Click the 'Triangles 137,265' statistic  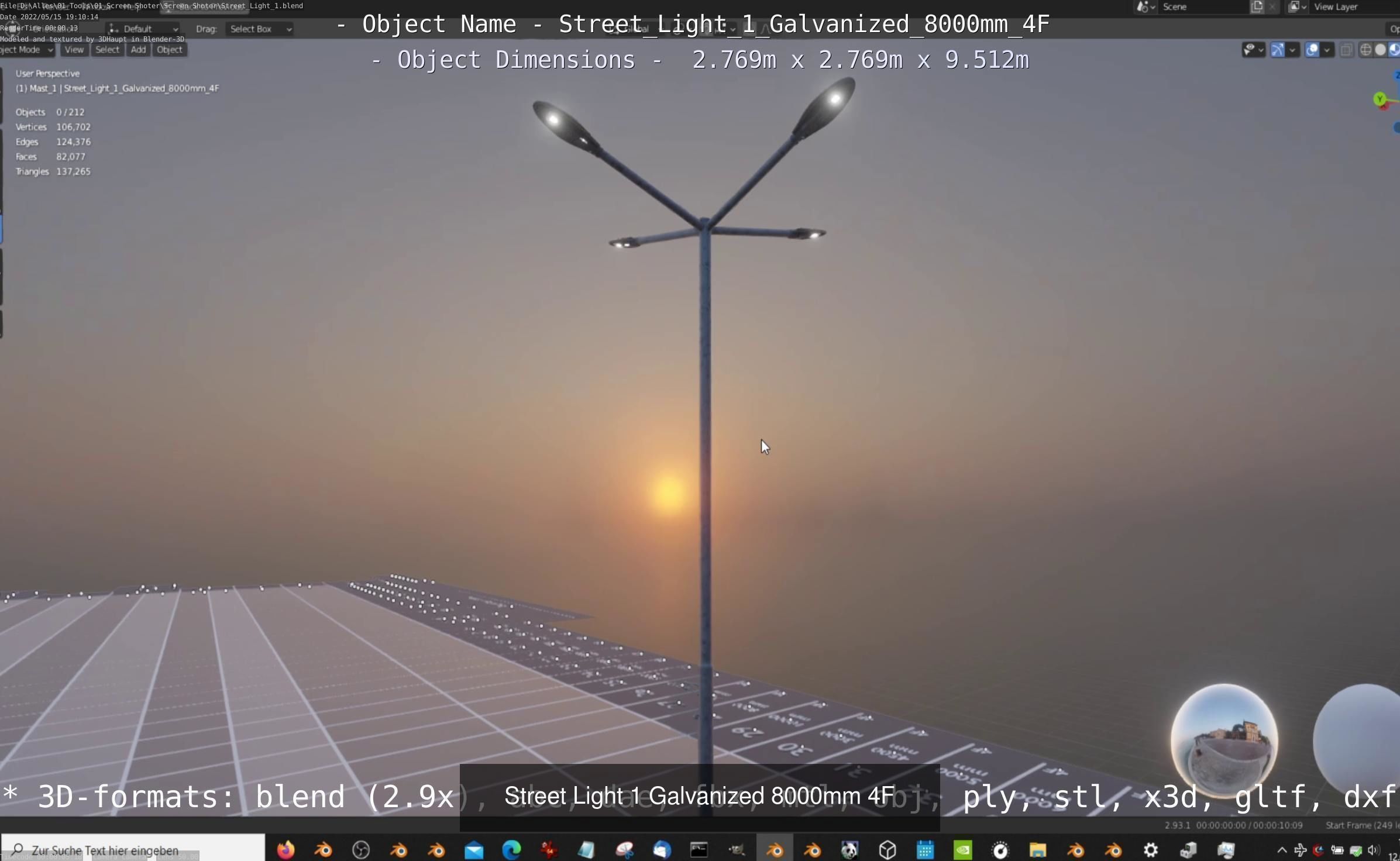(x=53, y=171)
